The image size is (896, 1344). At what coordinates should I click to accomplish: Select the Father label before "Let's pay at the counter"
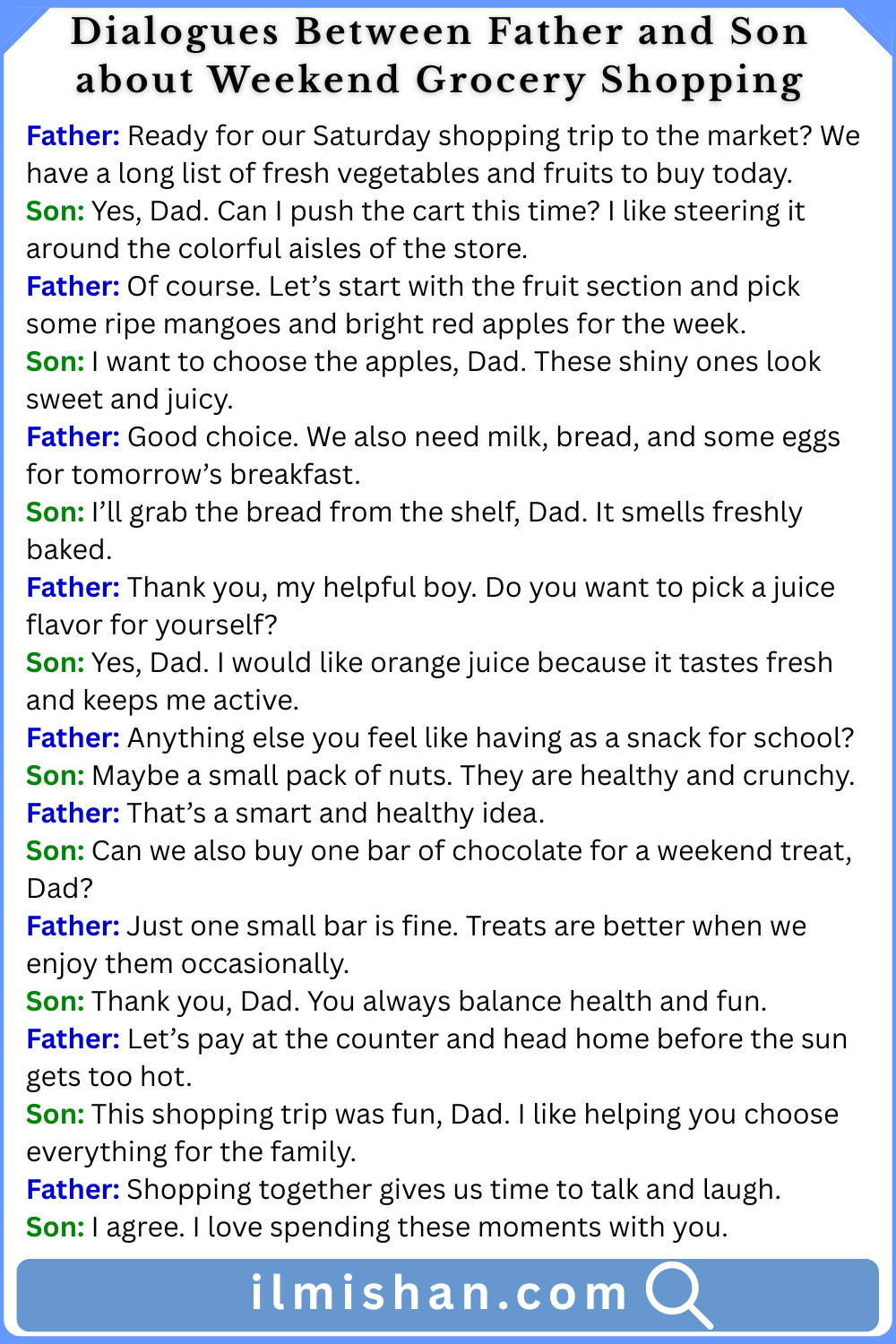click(73, 1039)
